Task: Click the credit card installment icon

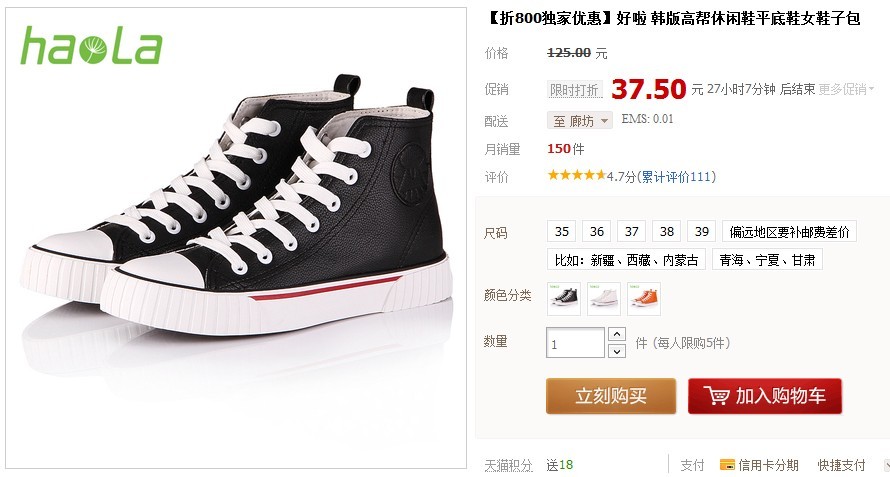Action: click(727, 465)
